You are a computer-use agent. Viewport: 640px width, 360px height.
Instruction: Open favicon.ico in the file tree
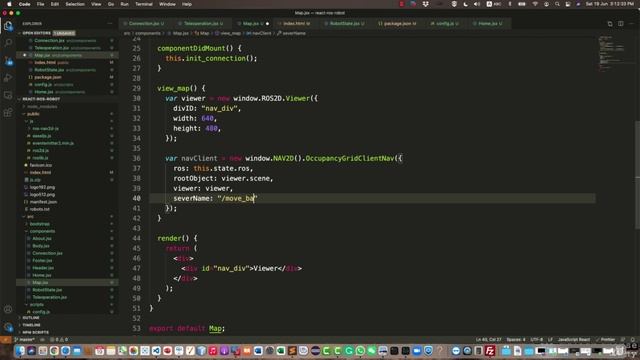tap(41, 165)
